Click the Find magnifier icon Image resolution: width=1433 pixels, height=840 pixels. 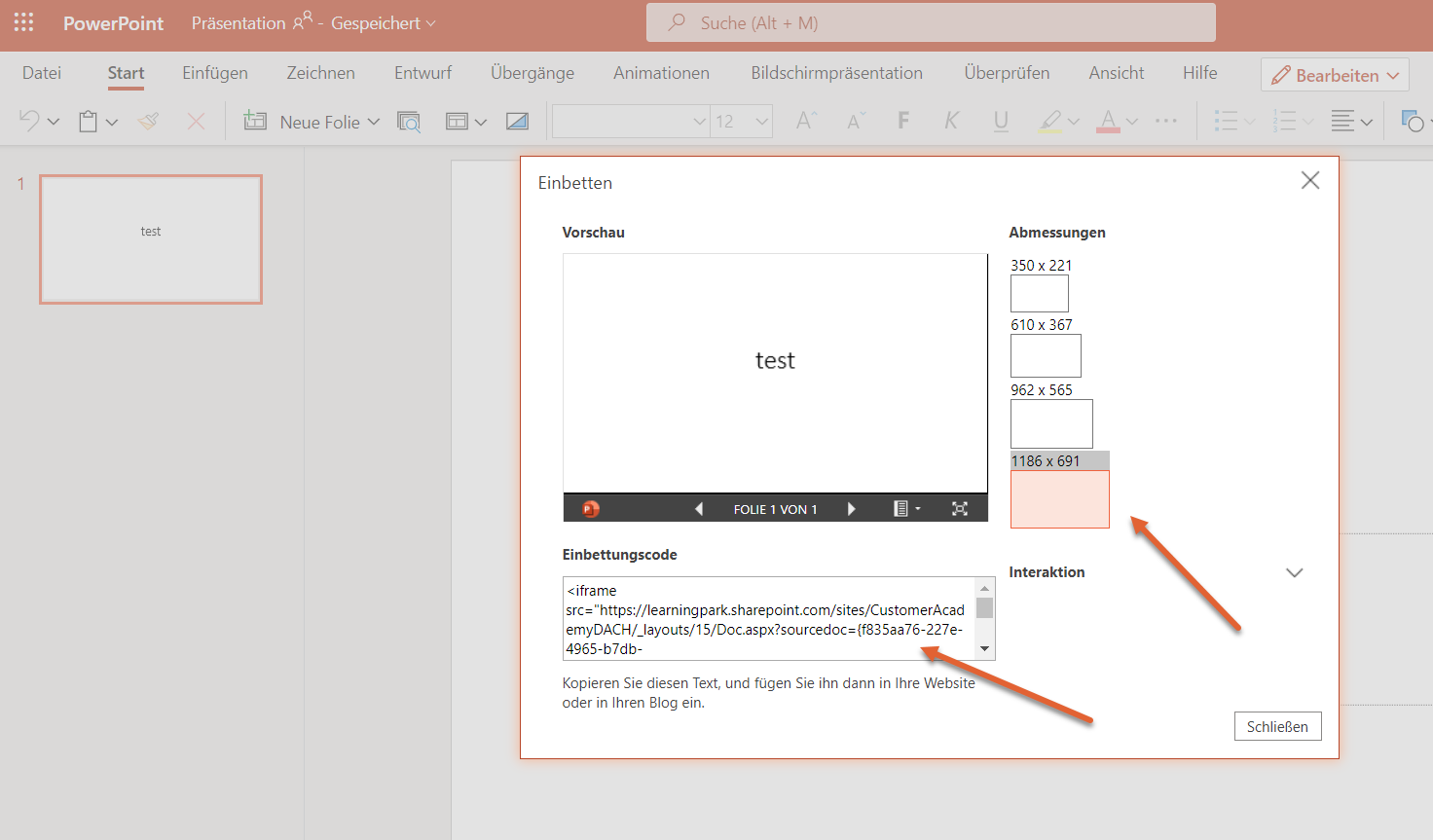(409, 121)
